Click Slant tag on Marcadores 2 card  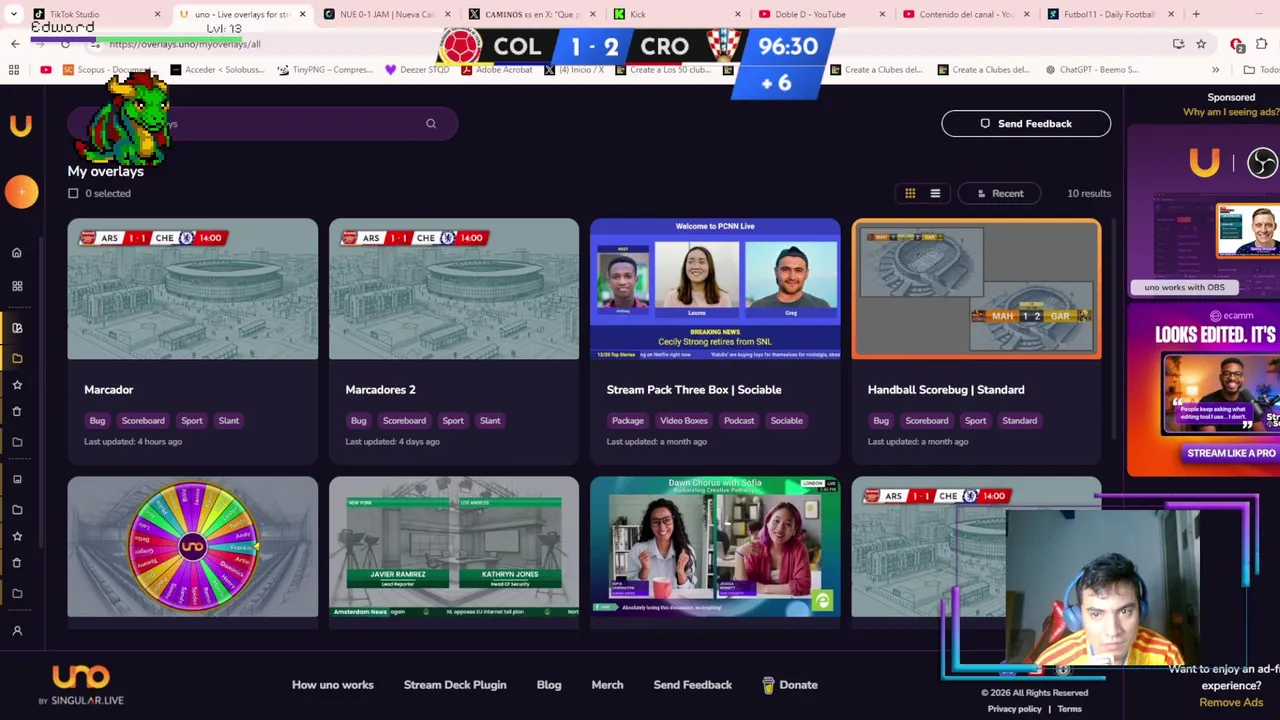[490, 421]
